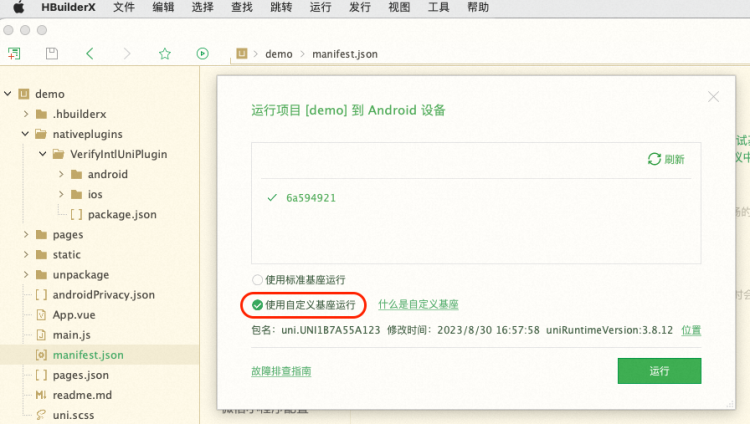Click the new file toolbar icon
The height and width of the screenshot is (424, 750).
click(x=14, y=54)
